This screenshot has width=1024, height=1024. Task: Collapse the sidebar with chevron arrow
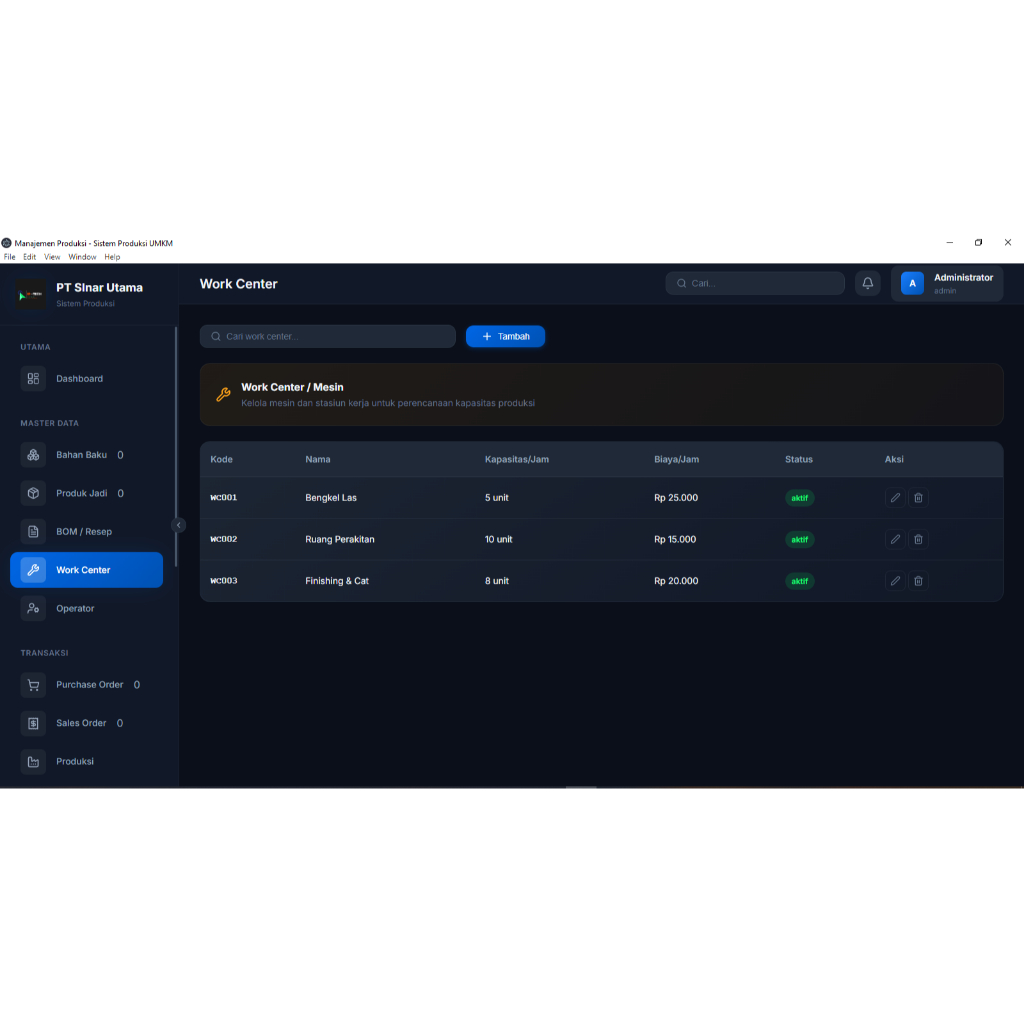178,525
